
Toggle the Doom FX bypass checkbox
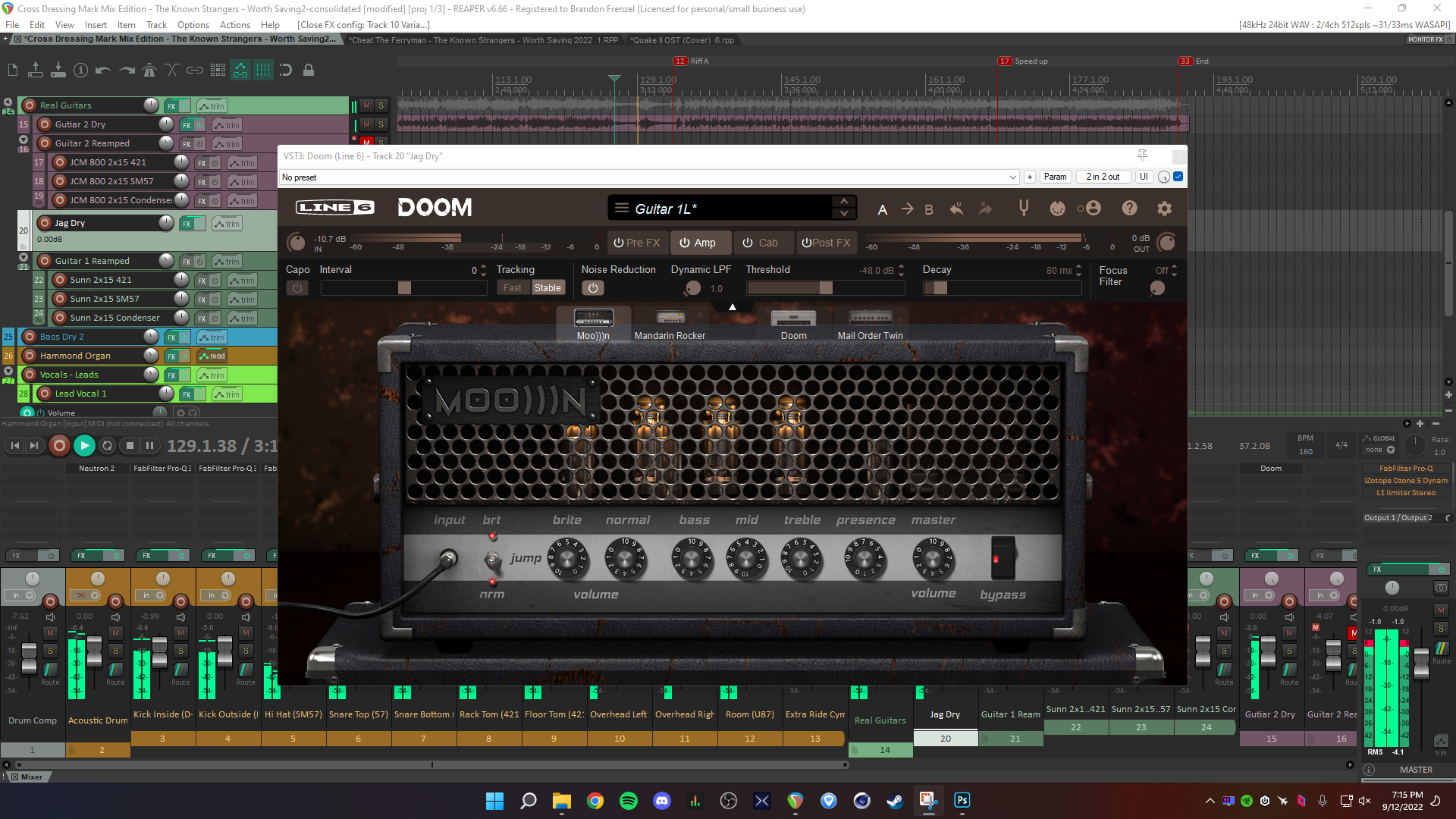click(1178, 177)
